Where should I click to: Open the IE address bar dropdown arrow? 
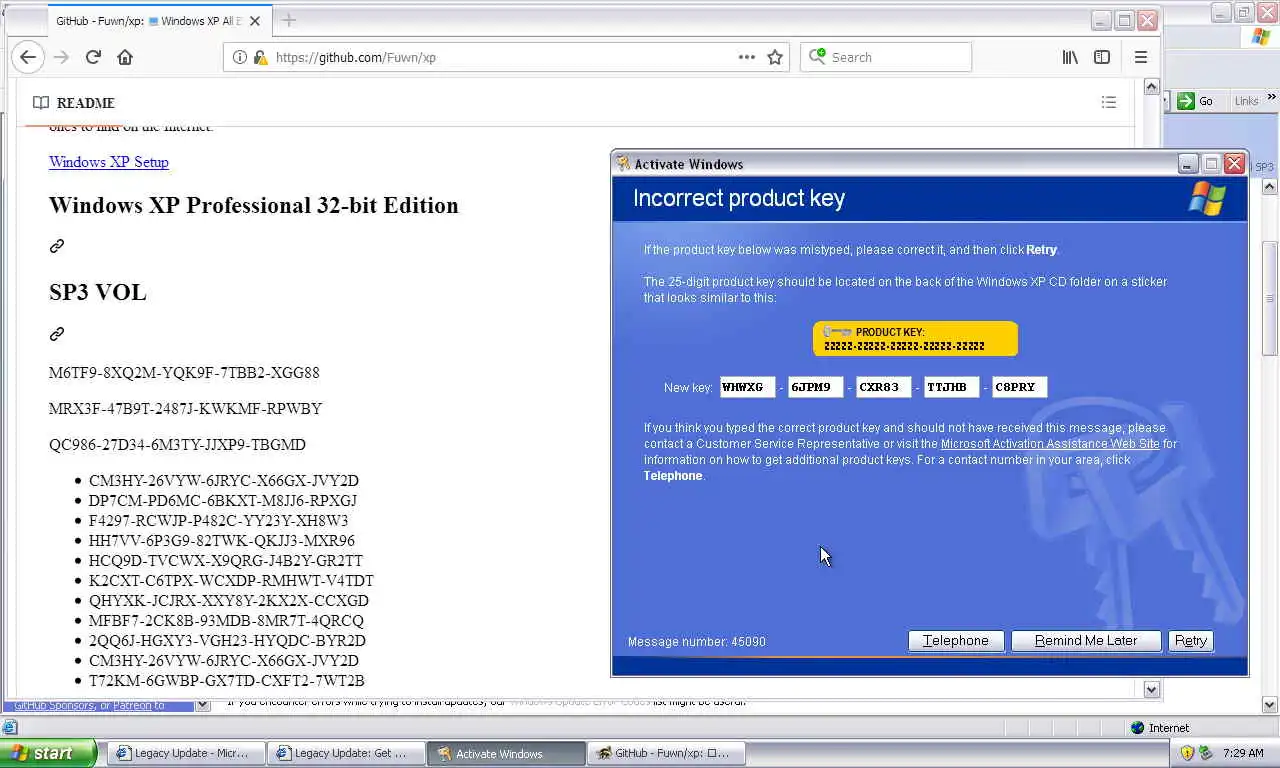click(1165, 100)
